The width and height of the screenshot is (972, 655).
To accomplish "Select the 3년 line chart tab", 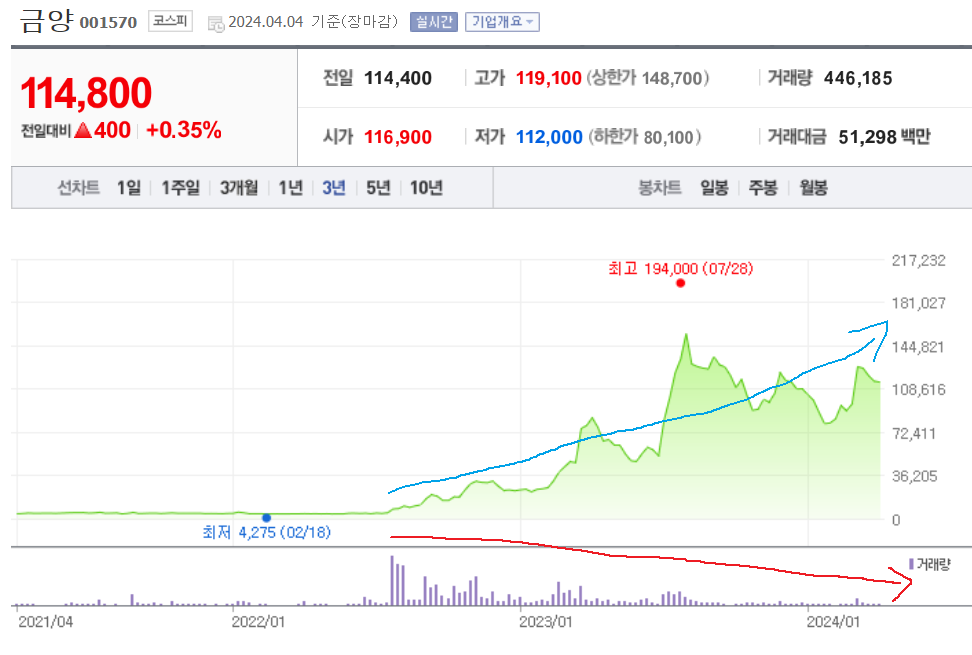I will pyautogui.click(x=334, y=188).
